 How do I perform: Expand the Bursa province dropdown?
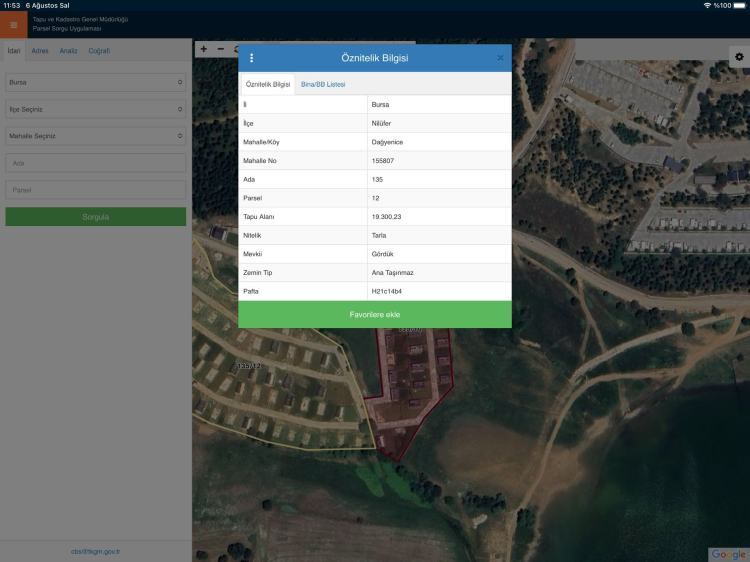[95, 82]
